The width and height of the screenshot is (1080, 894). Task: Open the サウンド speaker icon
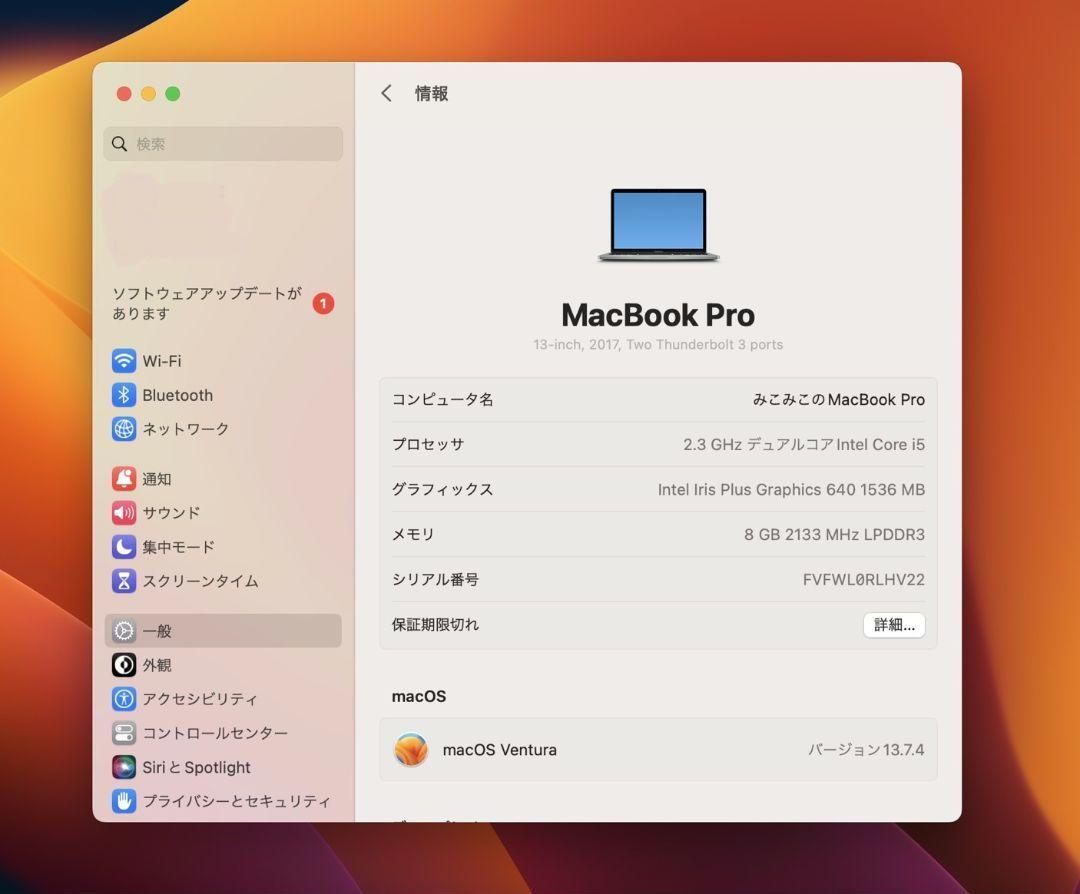124,513
